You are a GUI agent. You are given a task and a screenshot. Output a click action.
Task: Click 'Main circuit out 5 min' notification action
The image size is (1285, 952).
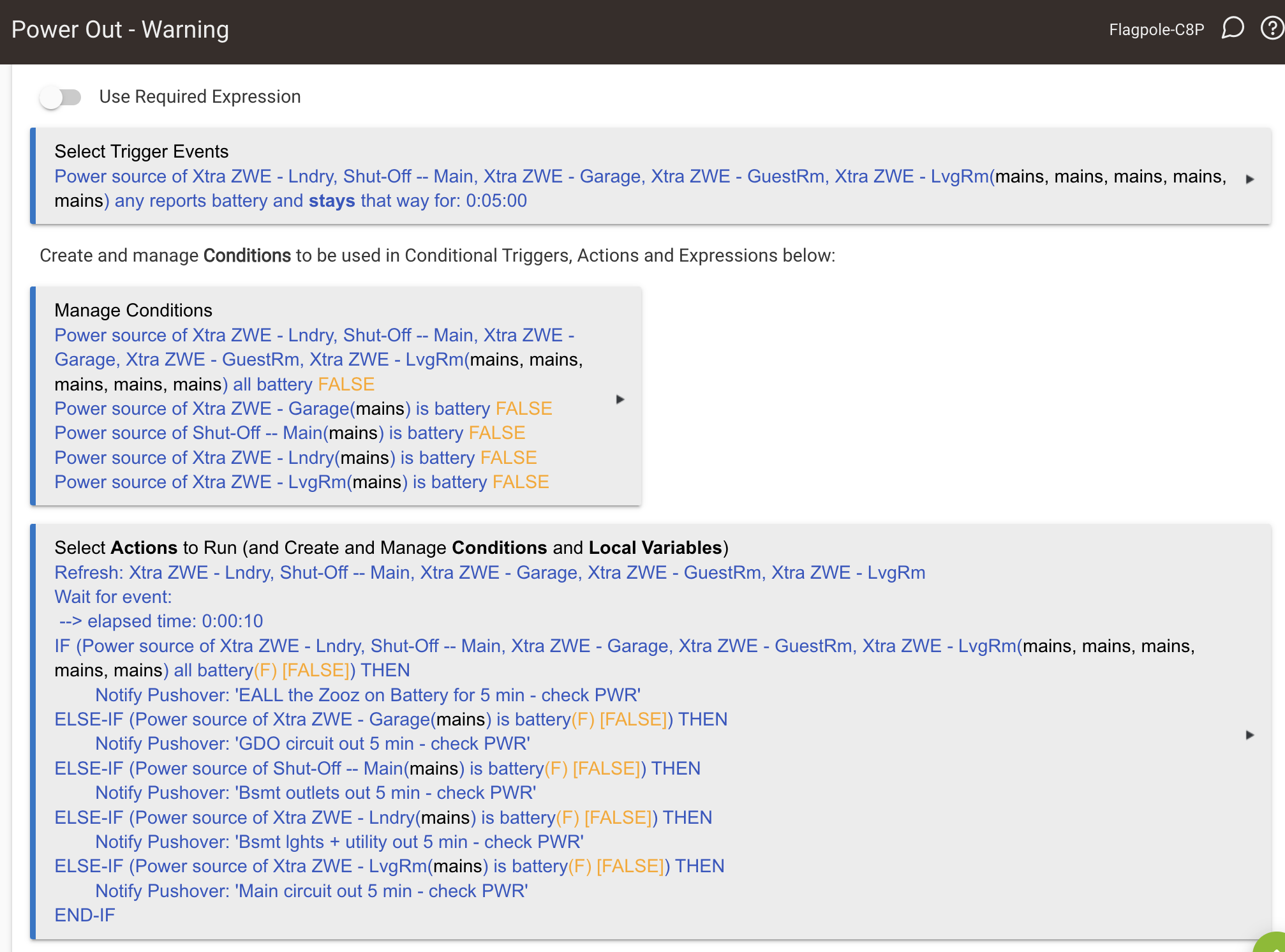[x=311, y=891]
